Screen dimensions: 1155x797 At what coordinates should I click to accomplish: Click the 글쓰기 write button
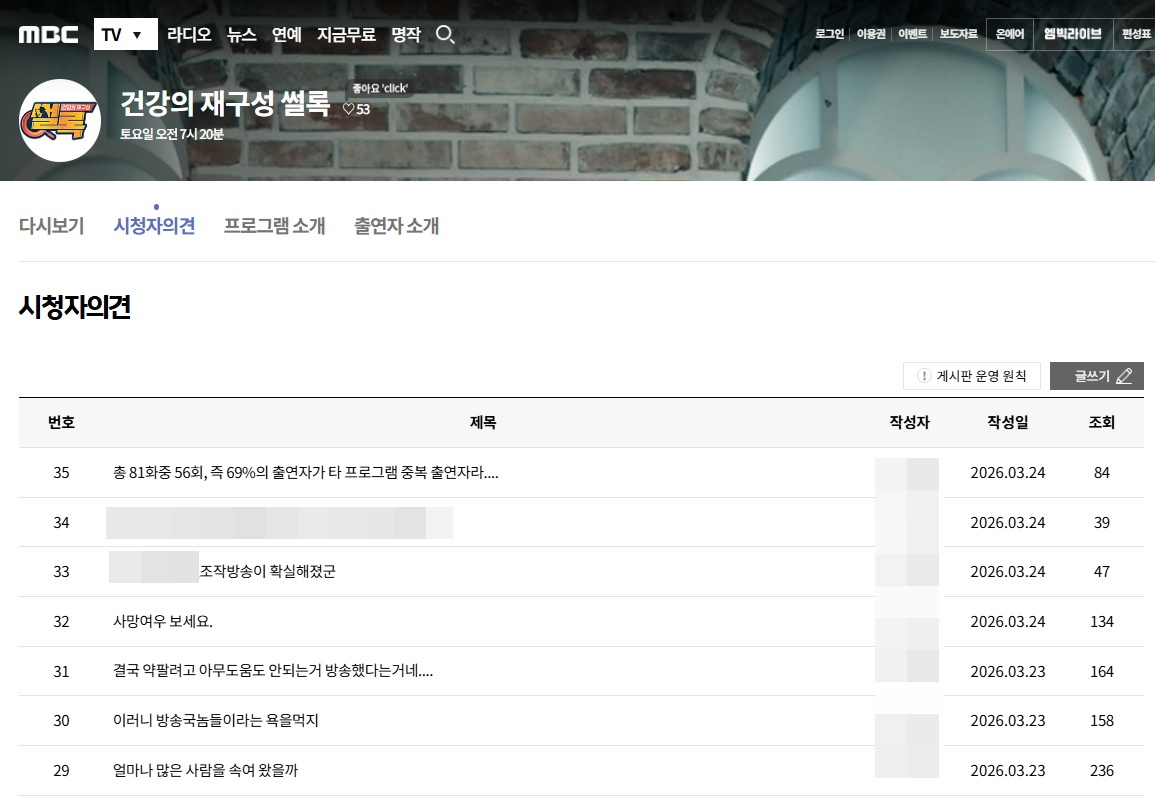click(1096, 376)
